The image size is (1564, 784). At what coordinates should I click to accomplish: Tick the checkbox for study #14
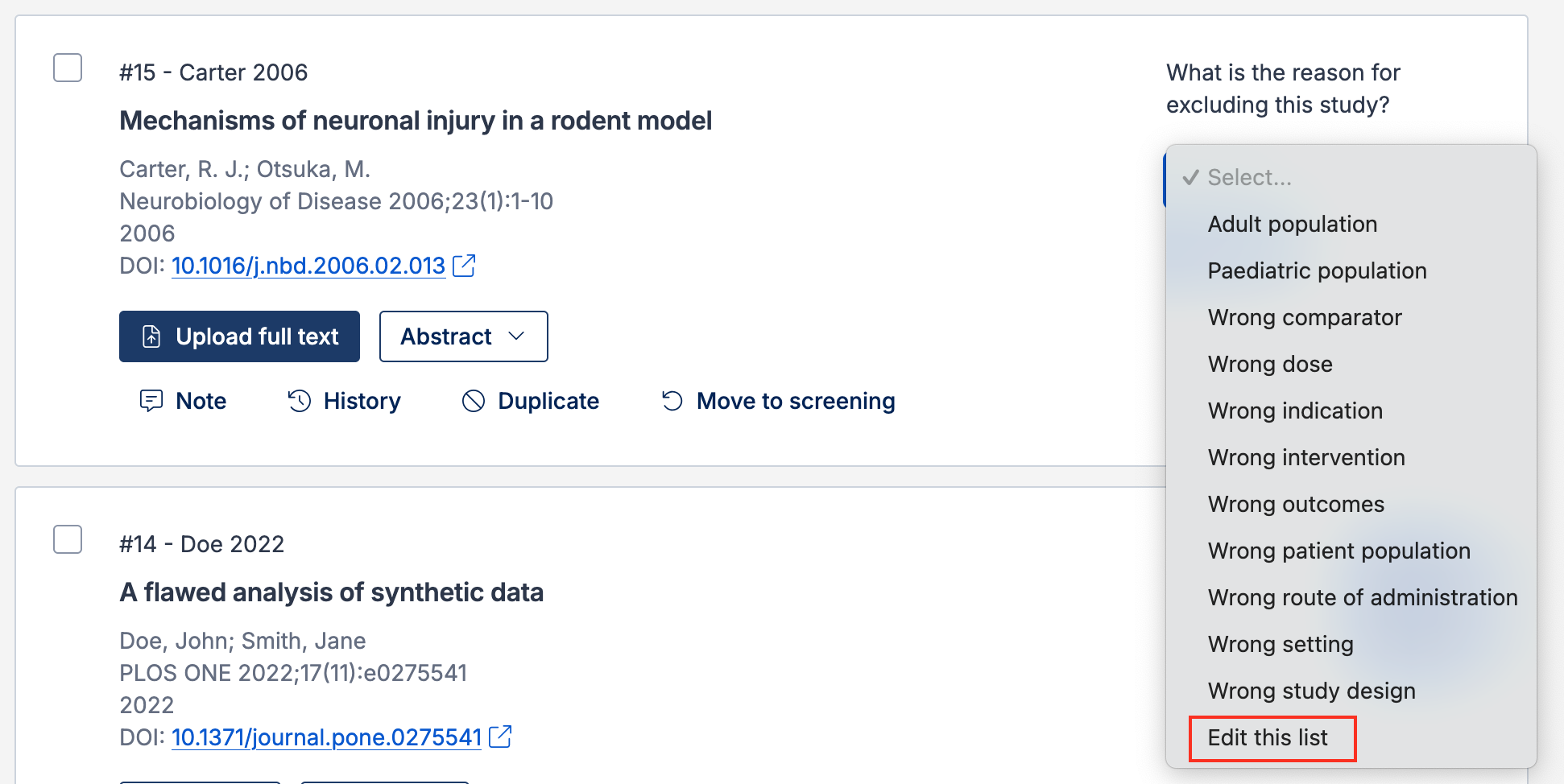[68, 539]
